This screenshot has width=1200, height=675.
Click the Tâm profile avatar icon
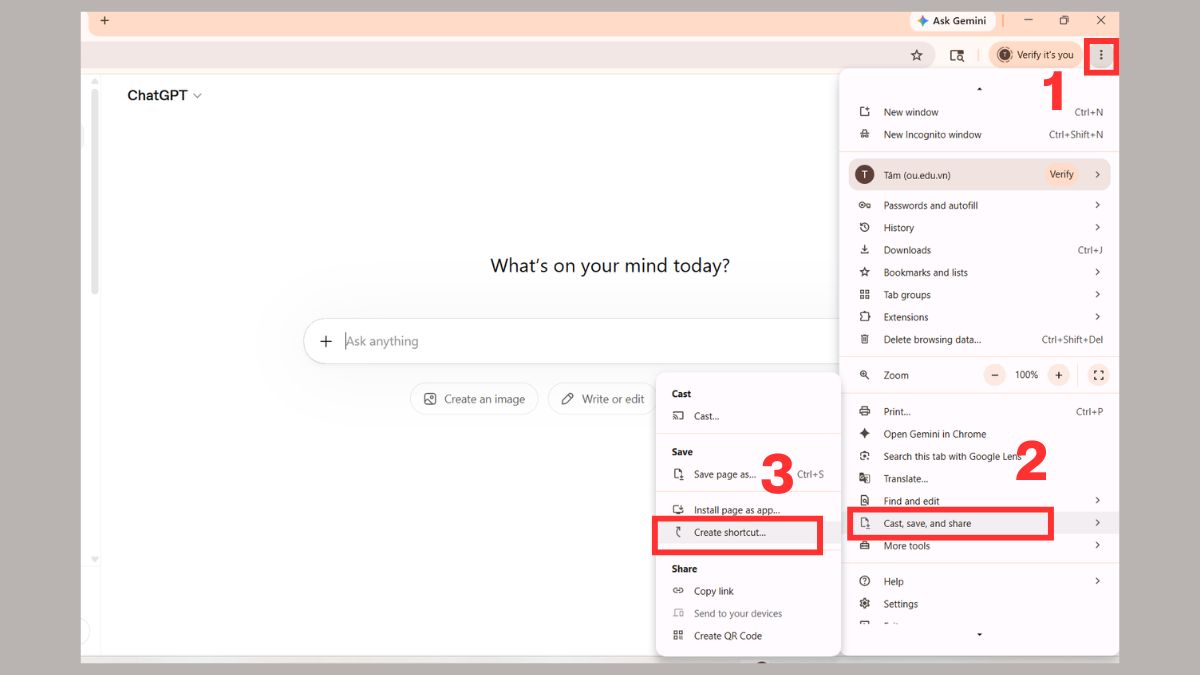click(x=865, y=174)
